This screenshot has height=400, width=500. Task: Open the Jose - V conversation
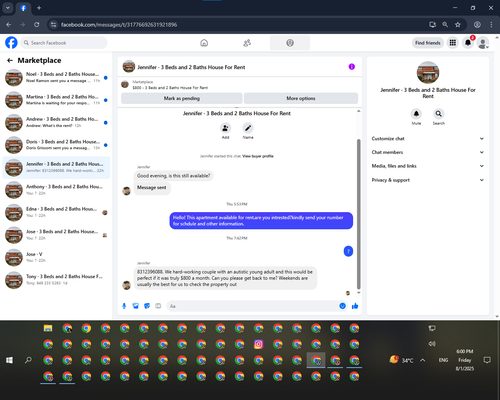click(x=57, y=257)
